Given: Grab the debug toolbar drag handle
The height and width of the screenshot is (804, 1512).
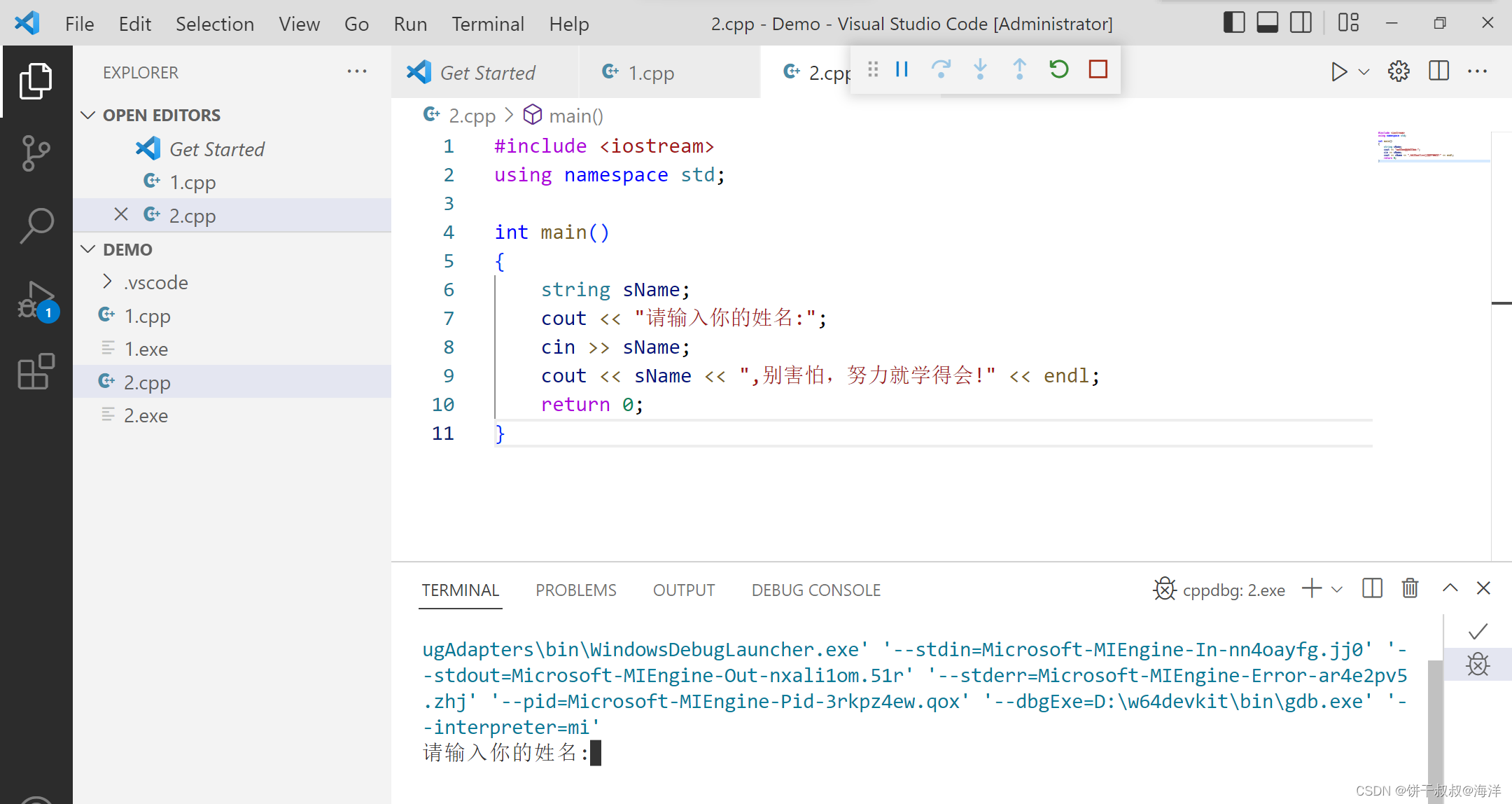Looking at the screenshot, I should (x=873, y=69).
